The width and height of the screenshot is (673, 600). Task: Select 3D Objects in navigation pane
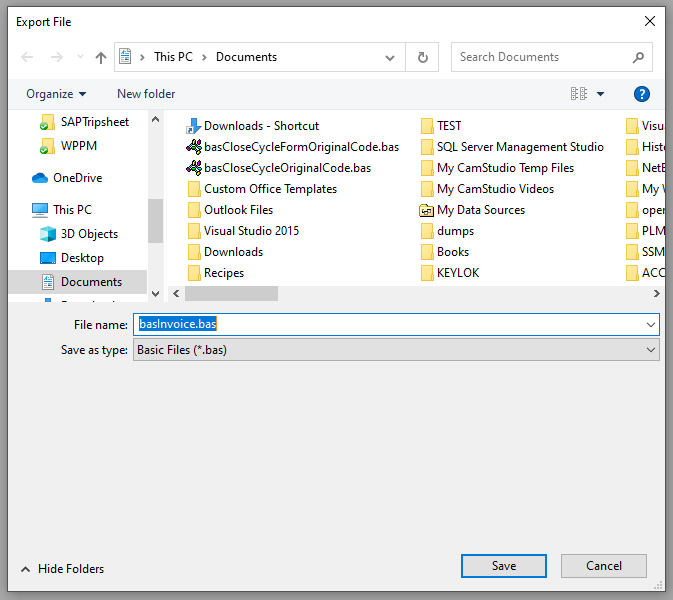pos(88,234)
